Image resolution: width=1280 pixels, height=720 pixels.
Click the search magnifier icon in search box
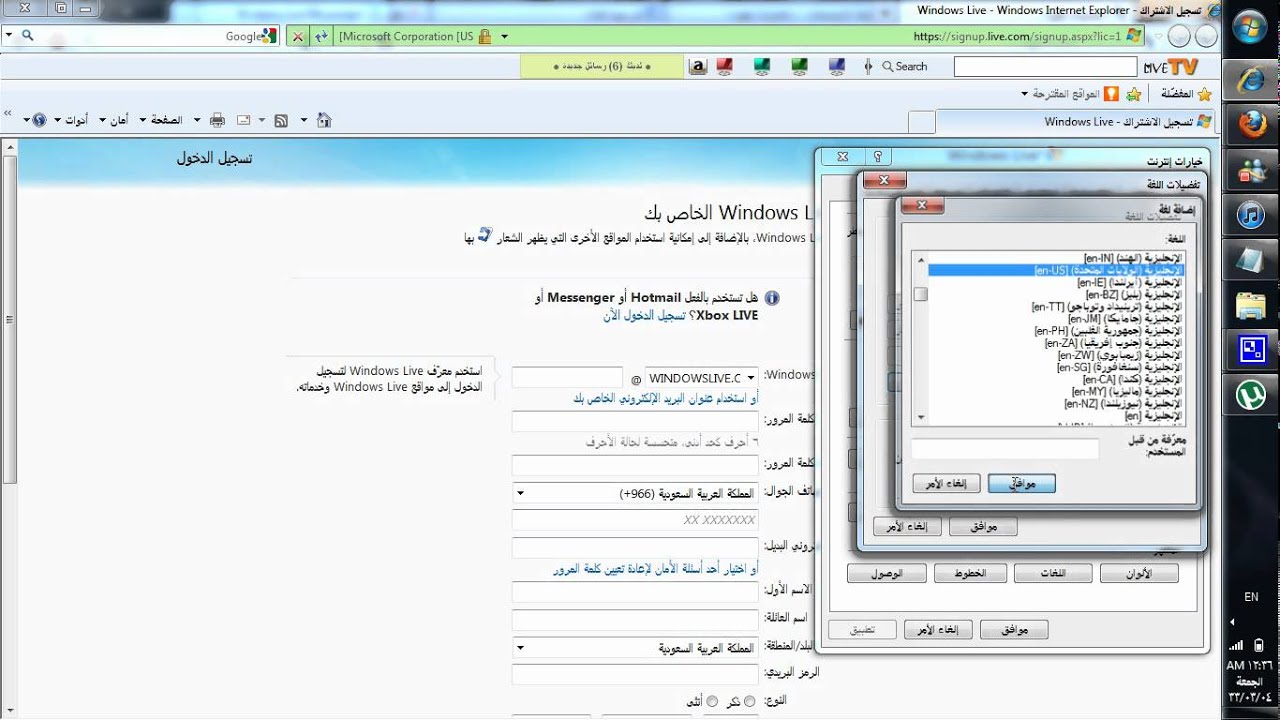[x=28, y=36]
